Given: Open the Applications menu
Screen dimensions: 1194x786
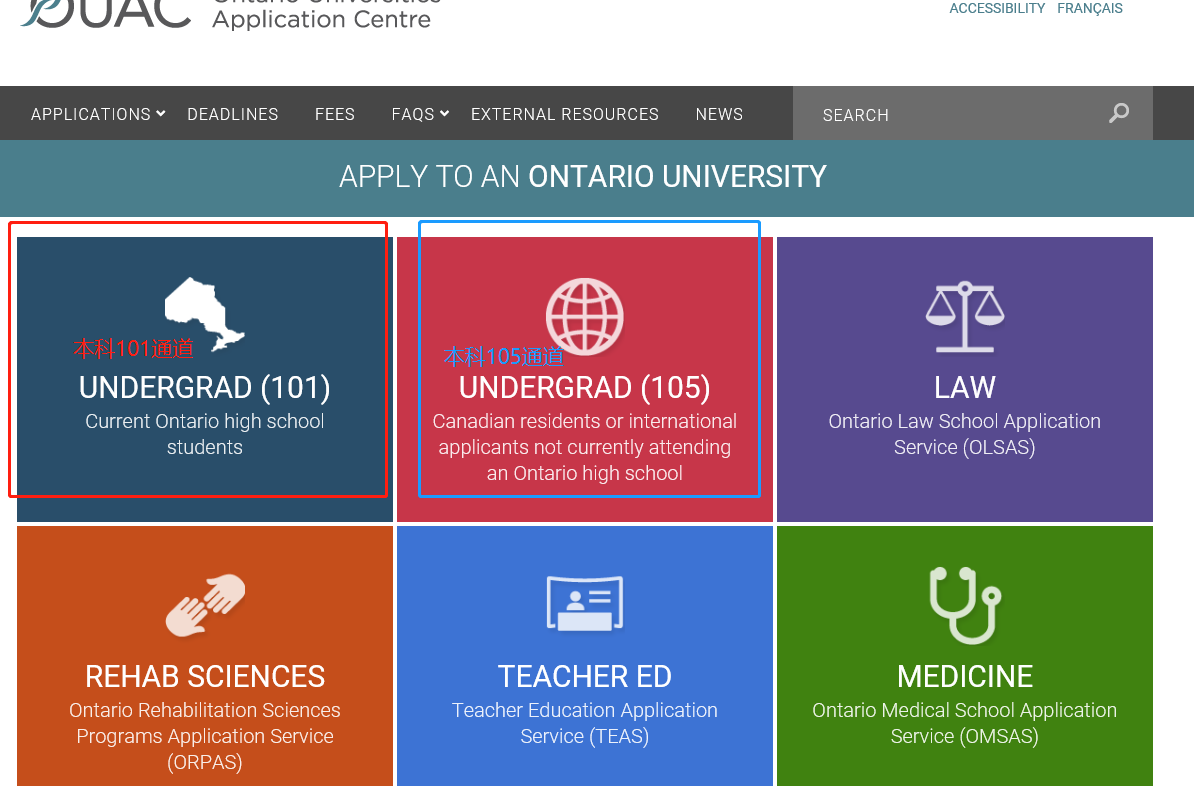Looking at the screenshot, I should [91, 114].
